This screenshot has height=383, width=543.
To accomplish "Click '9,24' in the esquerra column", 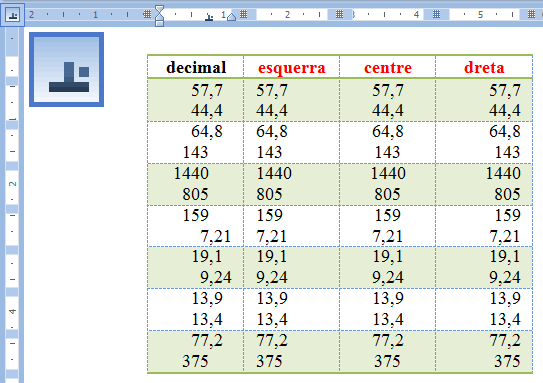I will (x=272, y=278).
